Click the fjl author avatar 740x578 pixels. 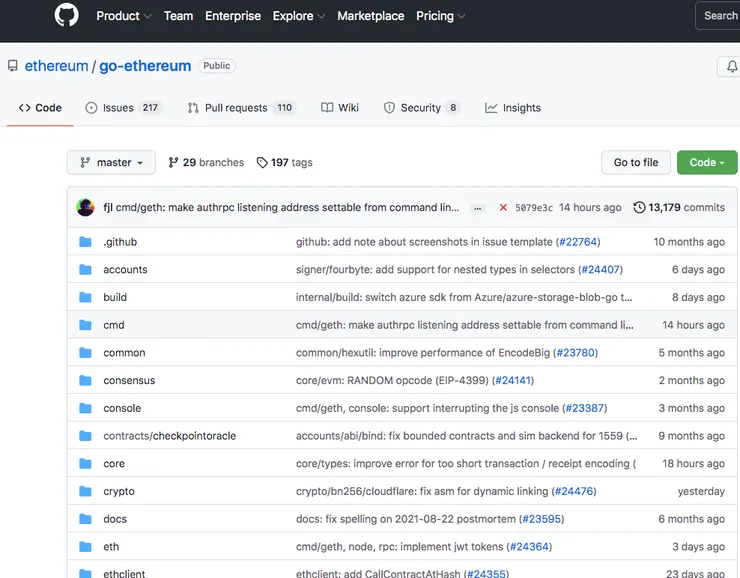(x=85, y=207)
